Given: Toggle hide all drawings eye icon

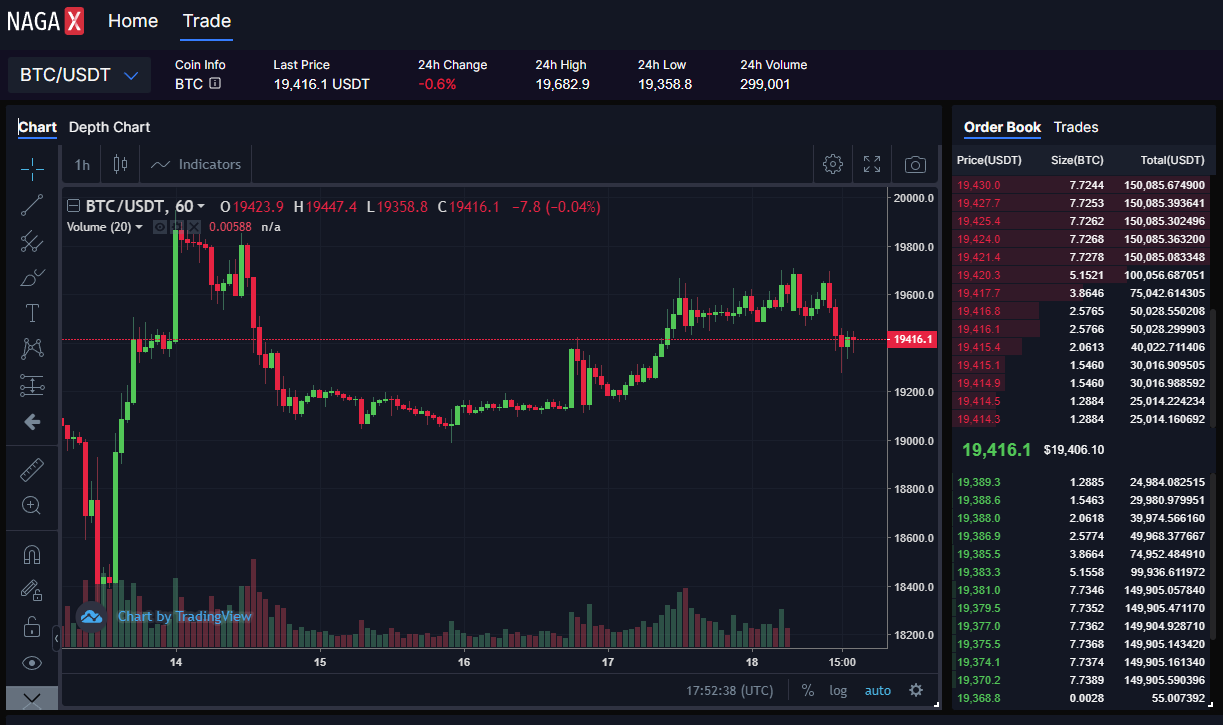Looking at the screenshot, I should point(32,663).
